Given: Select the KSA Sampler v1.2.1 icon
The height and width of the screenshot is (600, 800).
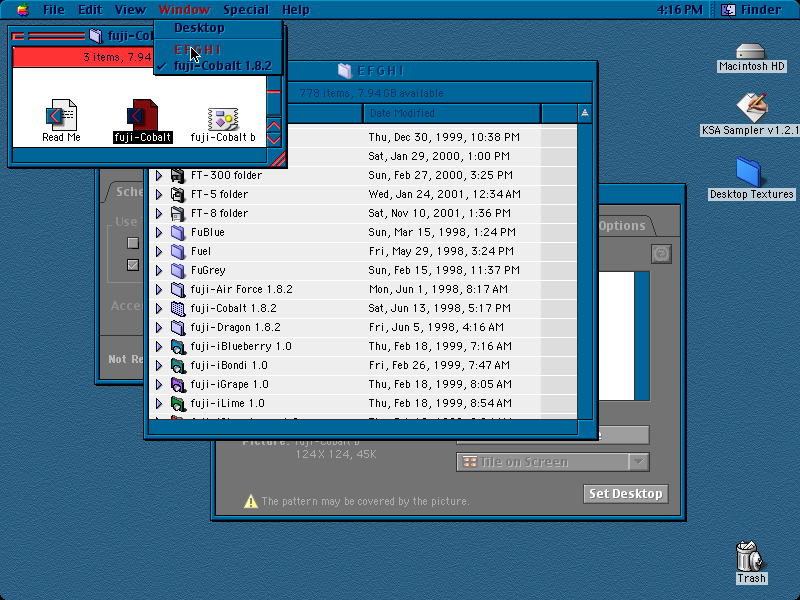Looking at the screenshot, I should point(752,107).
